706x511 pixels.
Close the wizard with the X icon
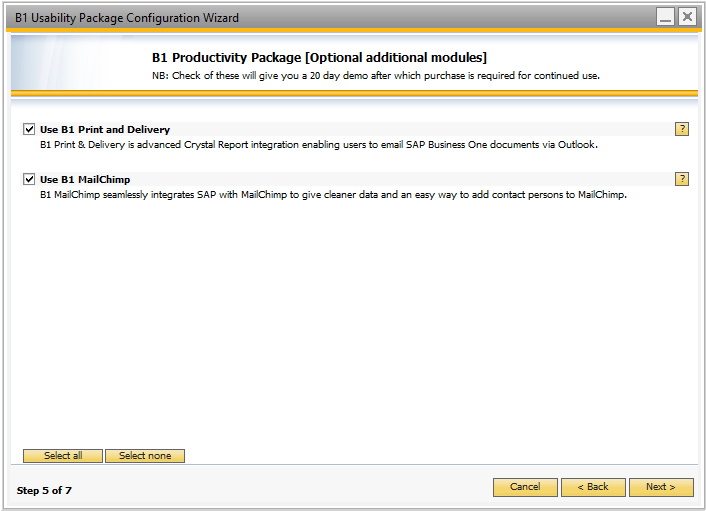[687, 17]
